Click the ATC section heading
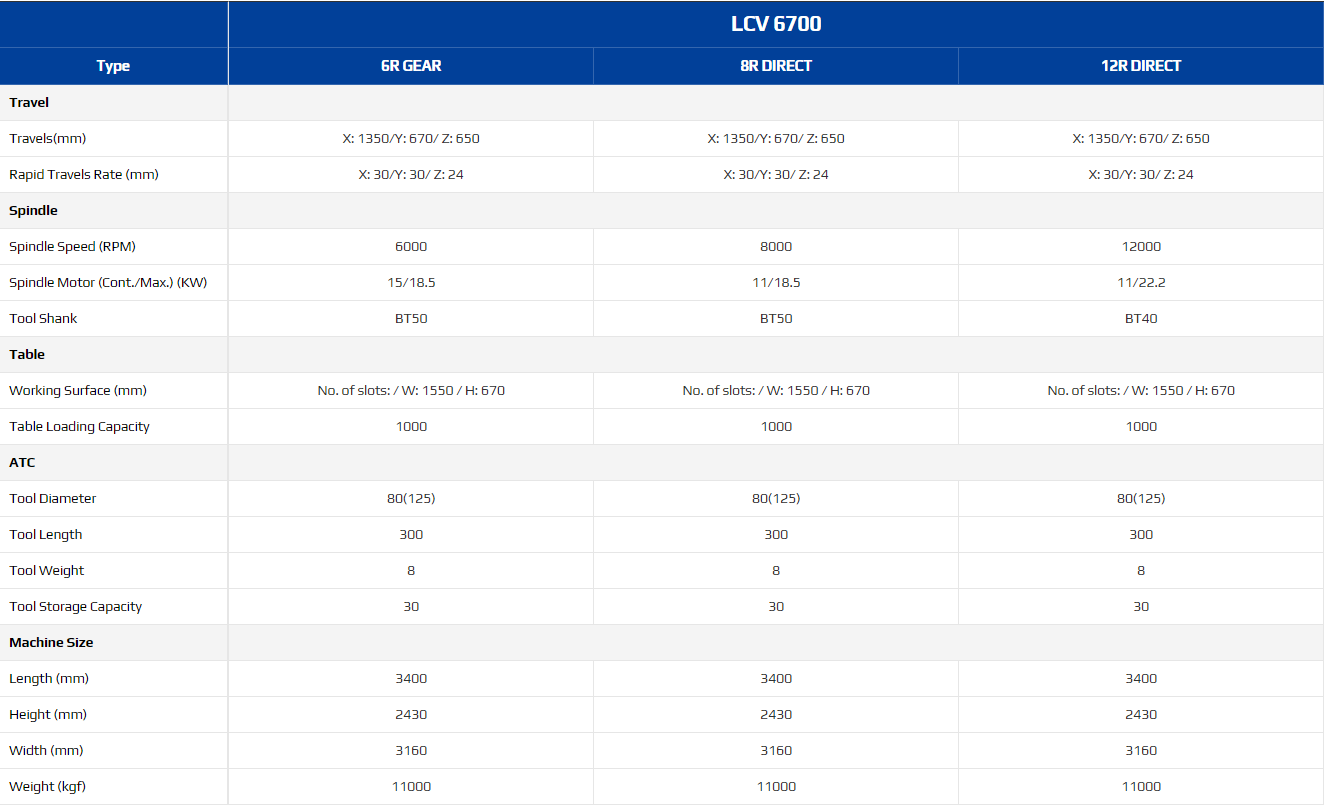 pos(22,462)
